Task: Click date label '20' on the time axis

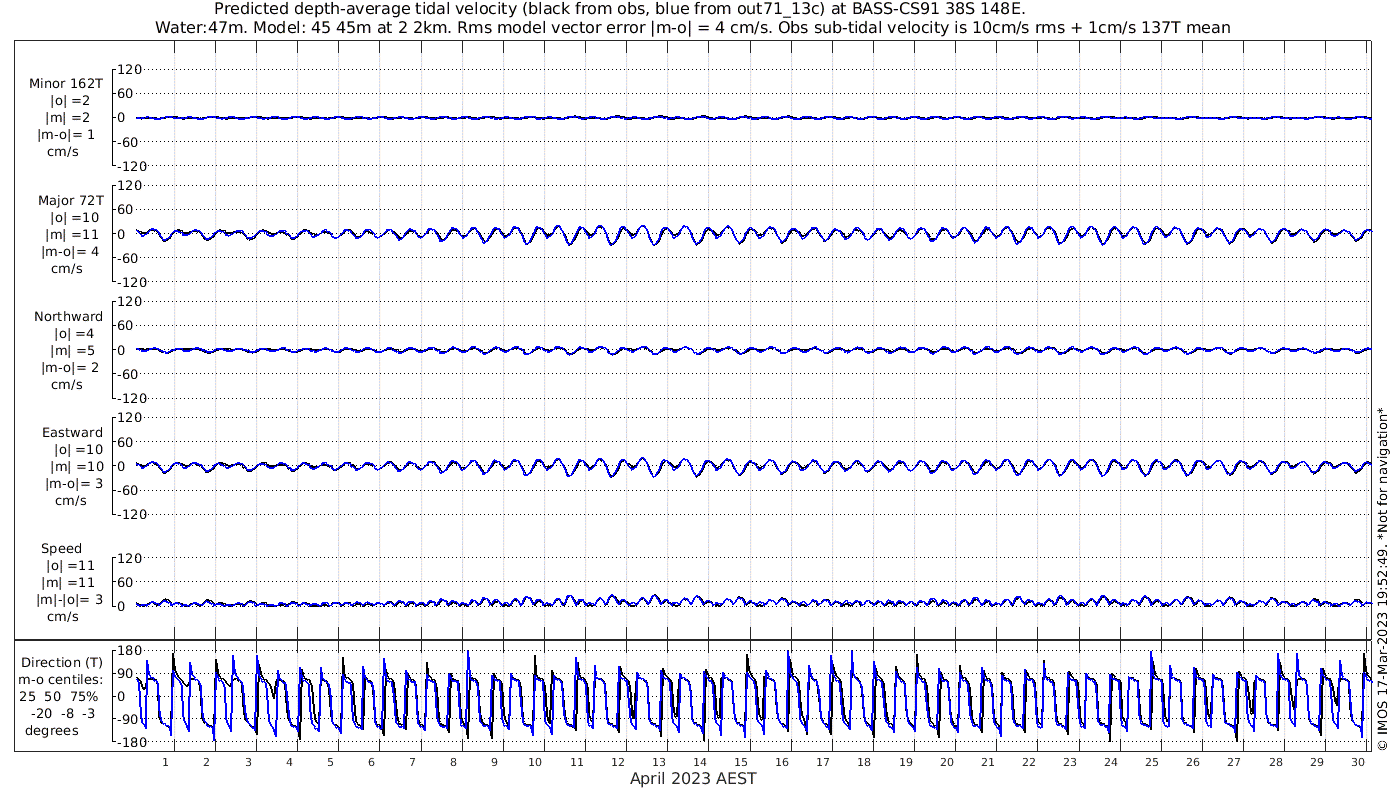Action: pyautogui.click(x=946, y=763)
